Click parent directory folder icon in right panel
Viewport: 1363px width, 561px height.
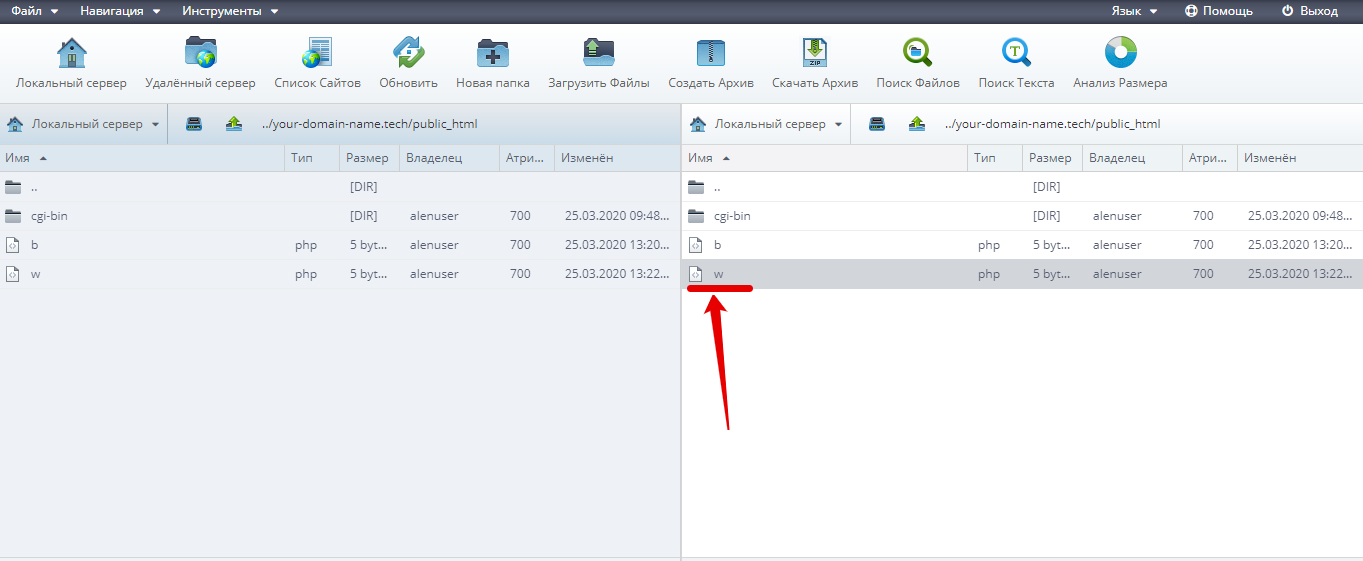pyautogui.click(x=697, y=187)
